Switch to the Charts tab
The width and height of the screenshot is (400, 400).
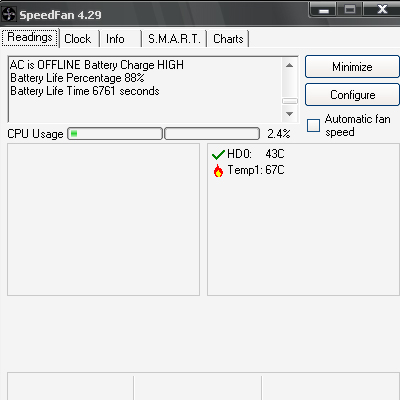click(x=228, y=39)
